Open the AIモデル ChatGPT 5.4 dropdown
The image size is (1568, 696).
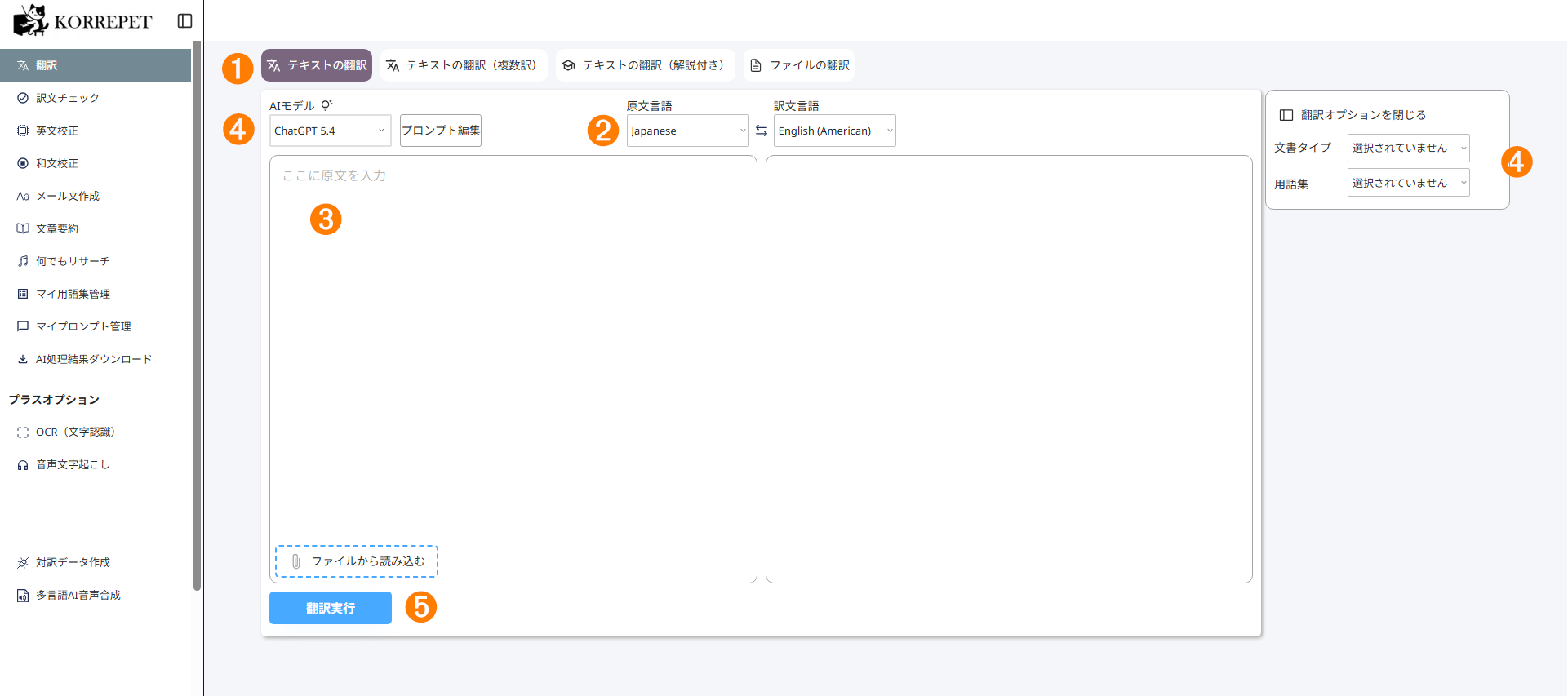click(331, 131)
